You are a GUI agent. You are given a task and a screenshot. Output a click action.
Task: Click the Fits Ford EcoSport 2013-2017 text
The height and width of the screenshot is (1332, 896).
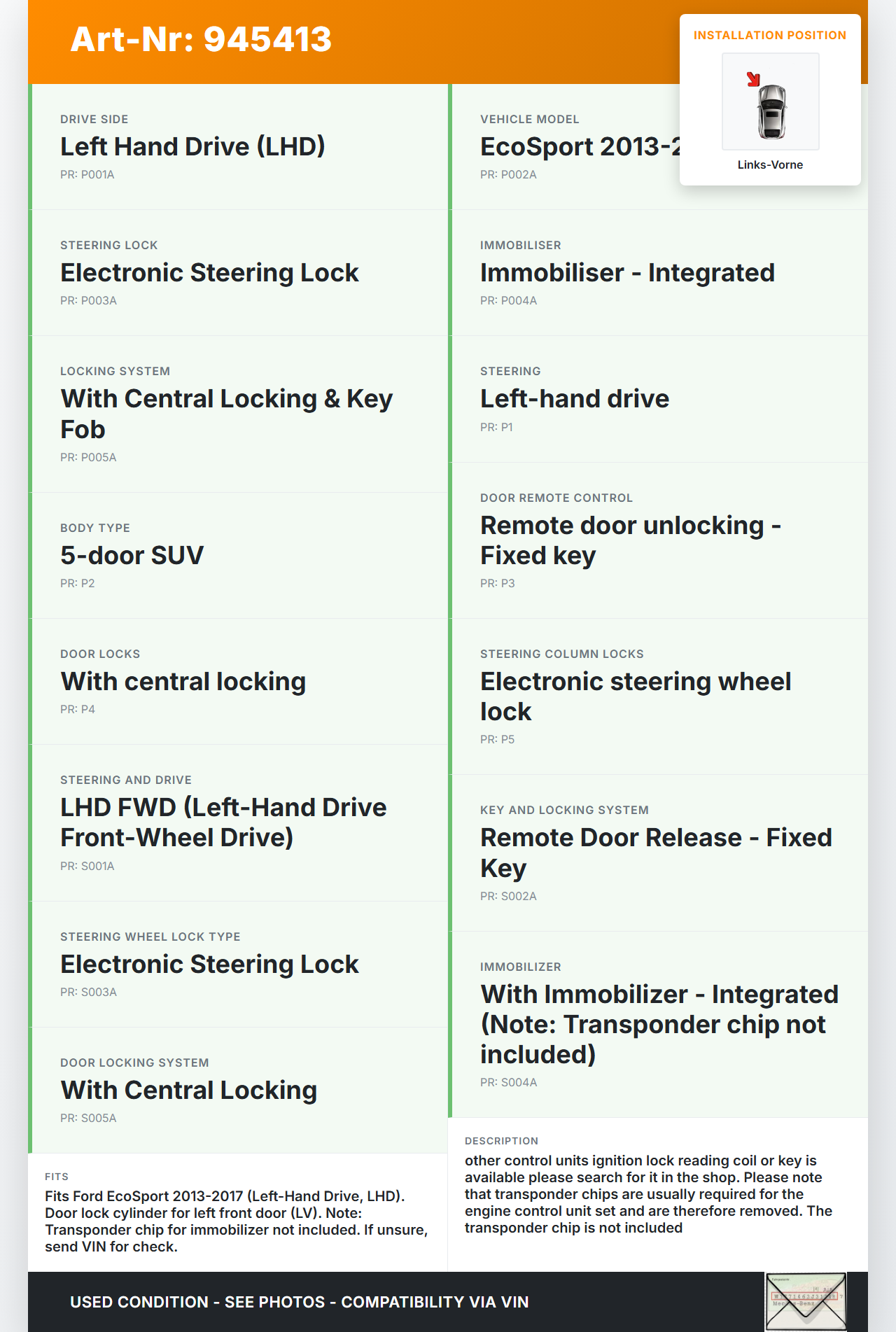click(x=236, y=1221)
